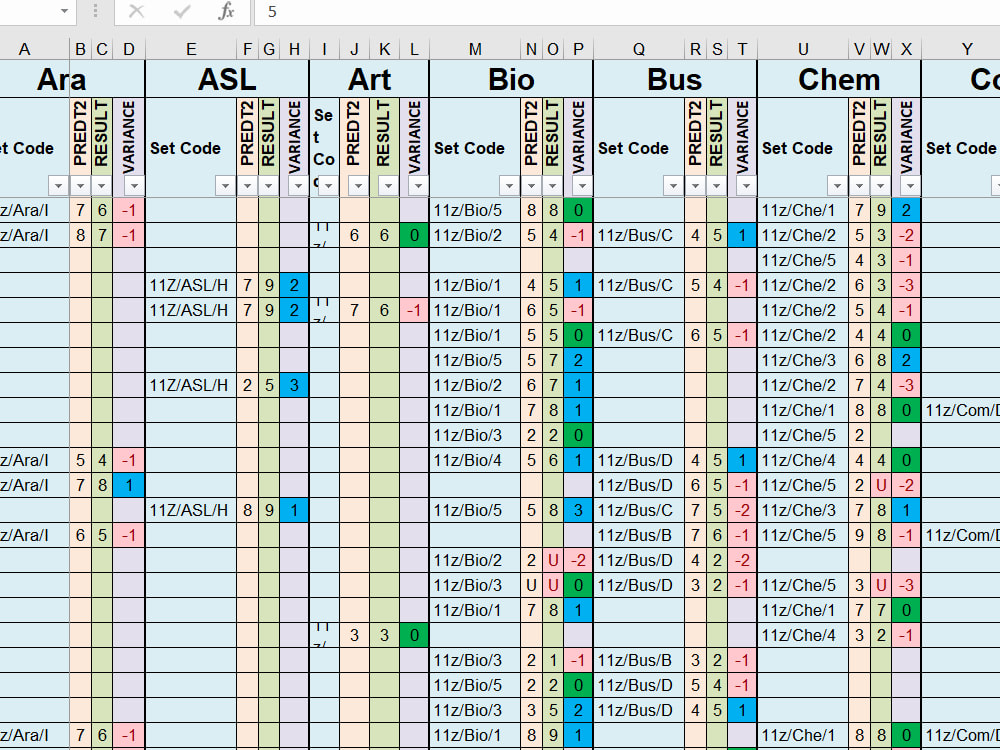The height and width of the screenshot is (750, 1000).
Task: Click the Chem Set Code header label
Action: coord(797,148)
